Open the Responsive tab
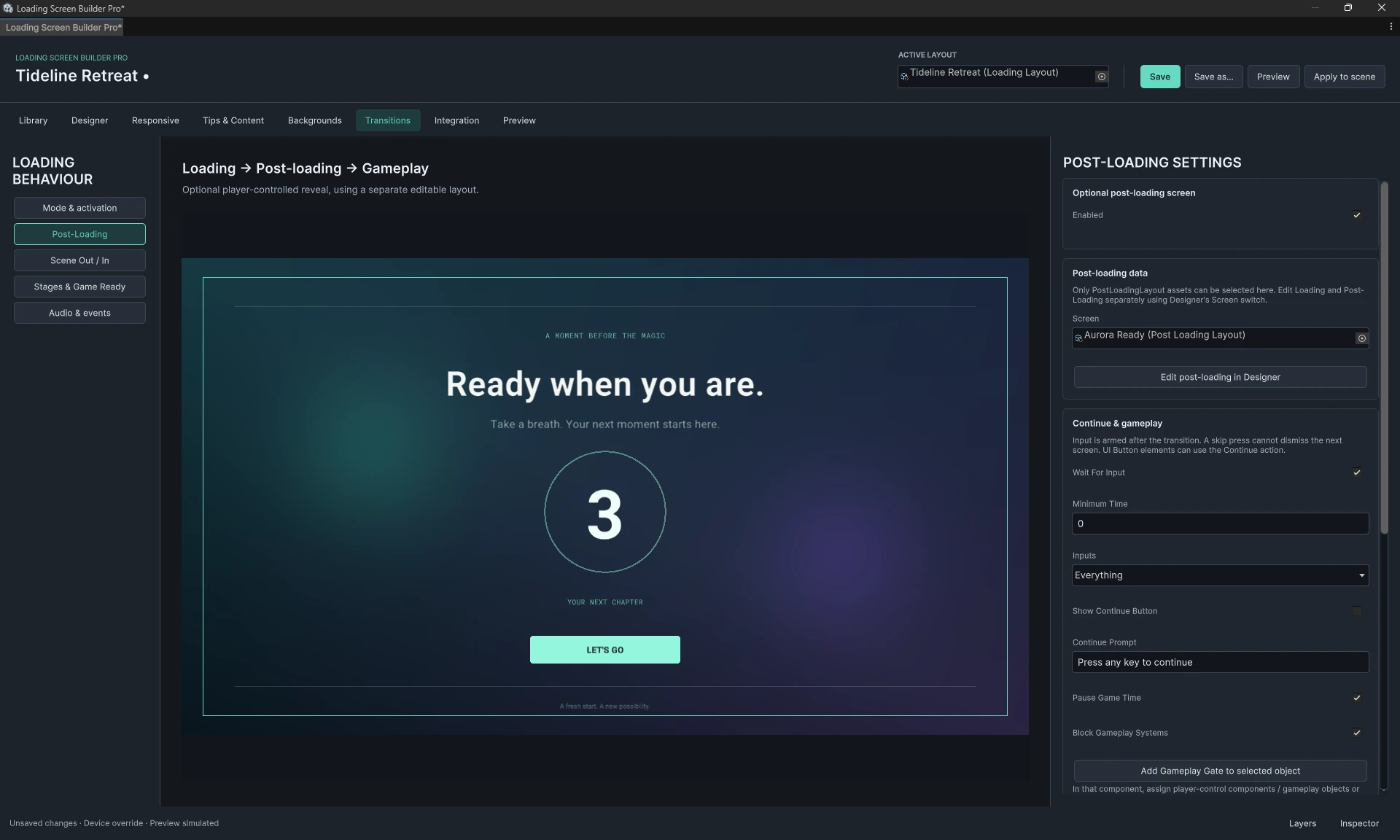The width and height of the screenshot is (1400, 840). coord(155,120)
